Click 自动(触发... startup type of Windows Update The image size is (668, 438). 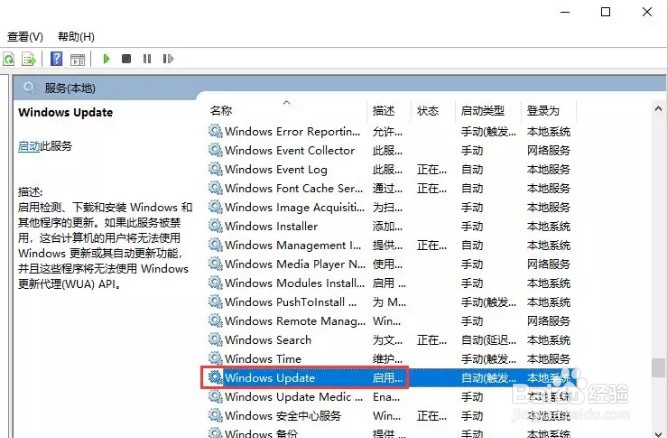tap(489, 377)
